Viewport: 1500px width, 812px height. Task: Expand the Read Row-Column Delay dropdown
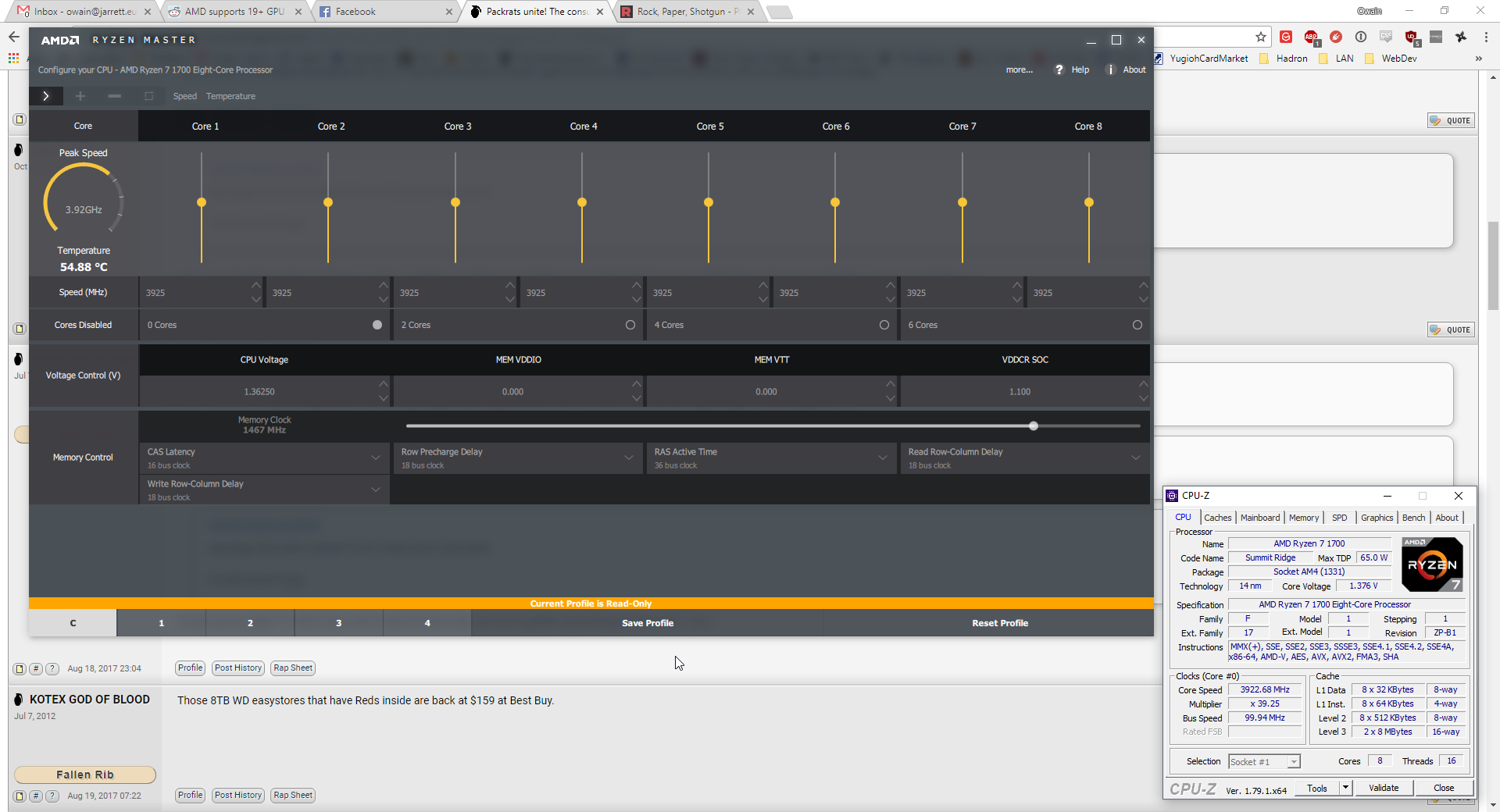1136,458
